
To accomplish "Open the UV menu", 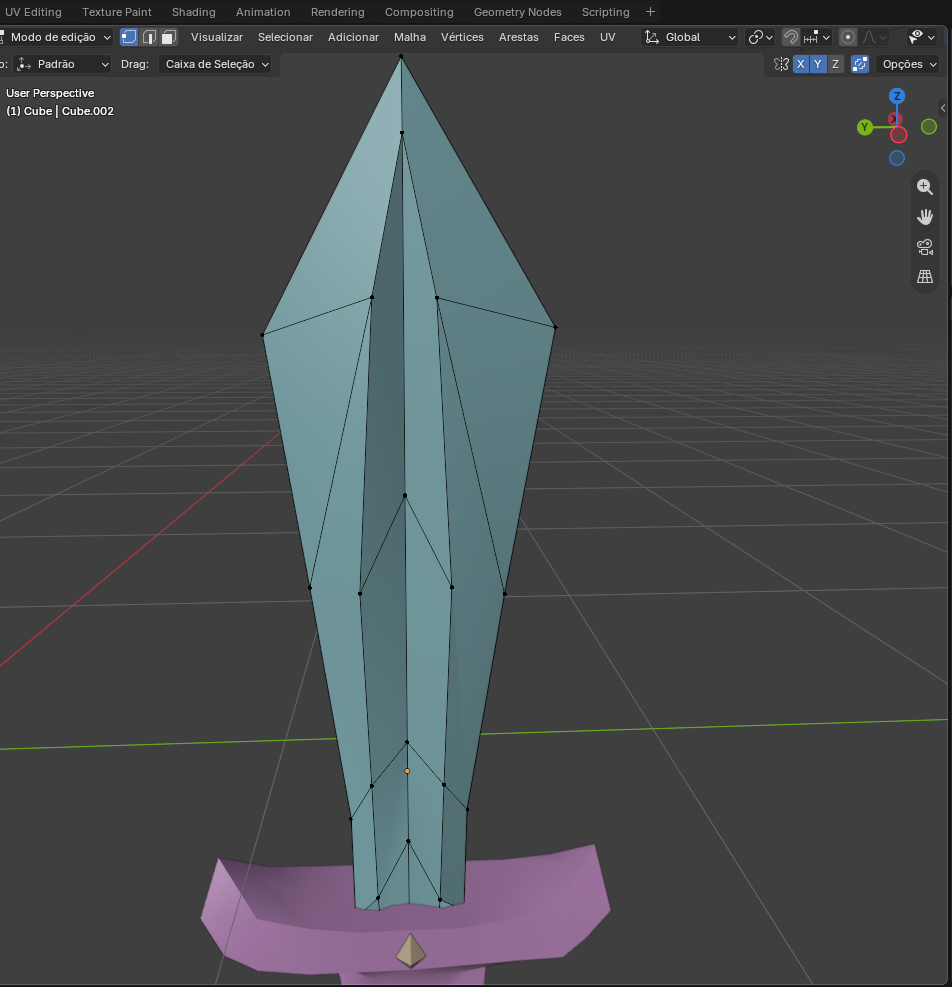I will tap(608, 37).
